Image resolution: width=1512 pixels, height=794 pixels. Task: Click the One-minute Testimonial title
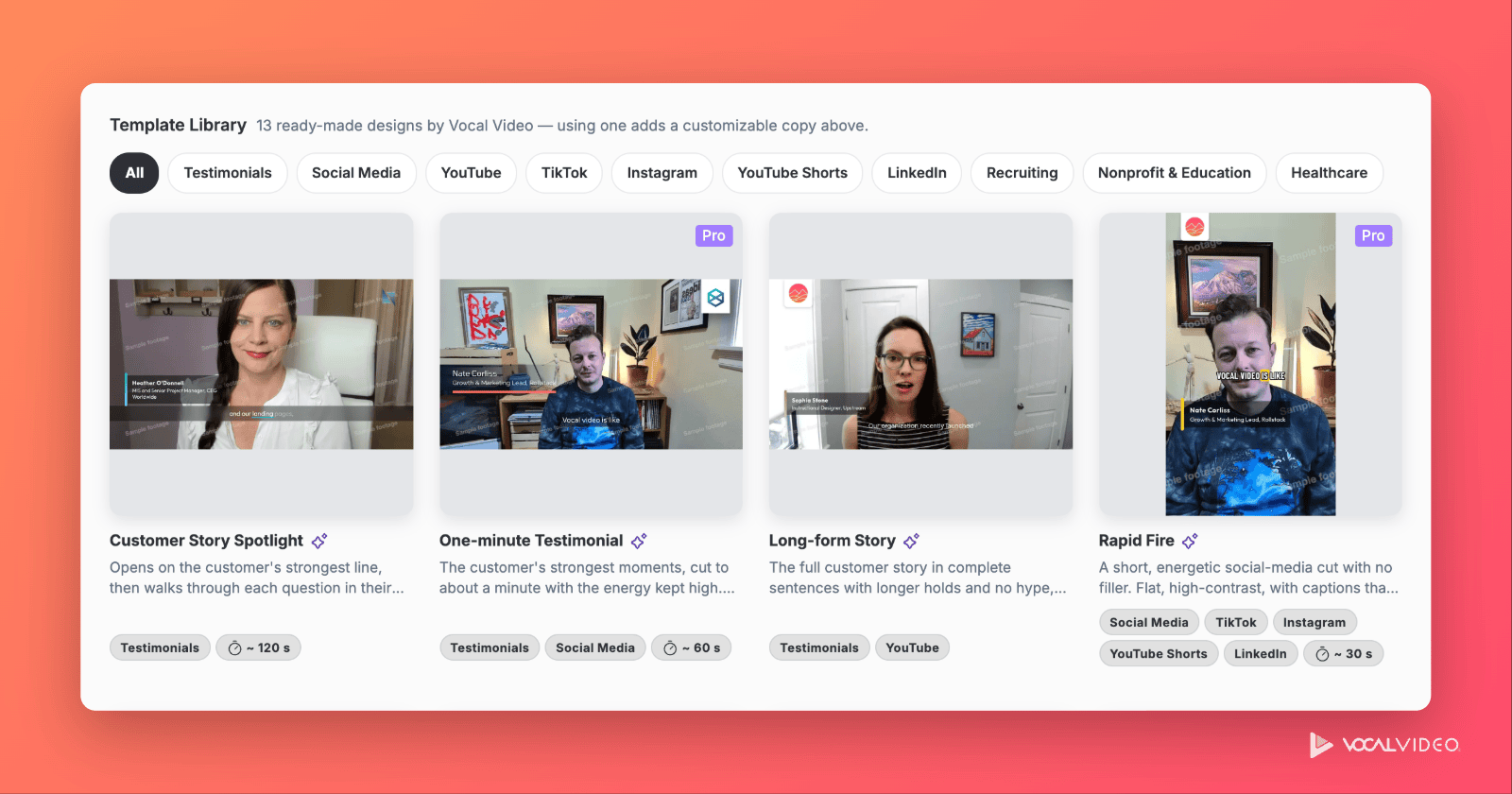[531, 541]
